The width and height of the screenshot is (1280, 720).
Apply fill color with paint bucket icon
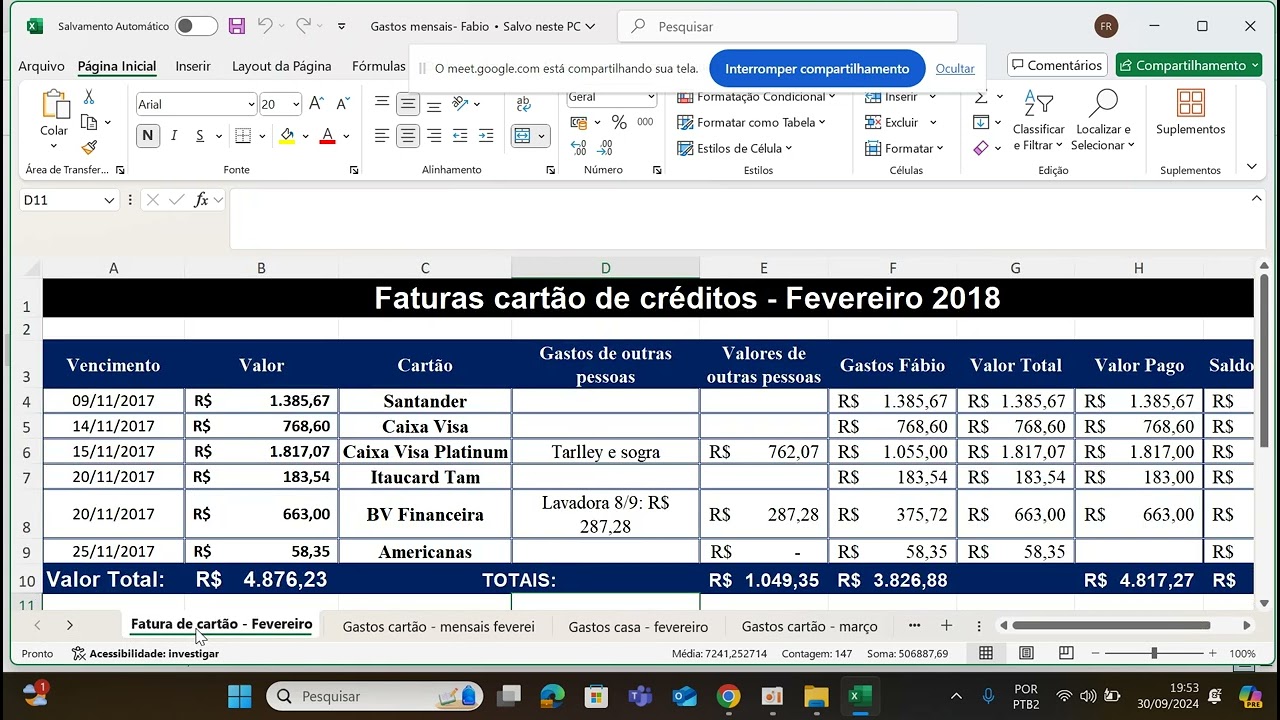pyautogui.click(x=287, y=136)
